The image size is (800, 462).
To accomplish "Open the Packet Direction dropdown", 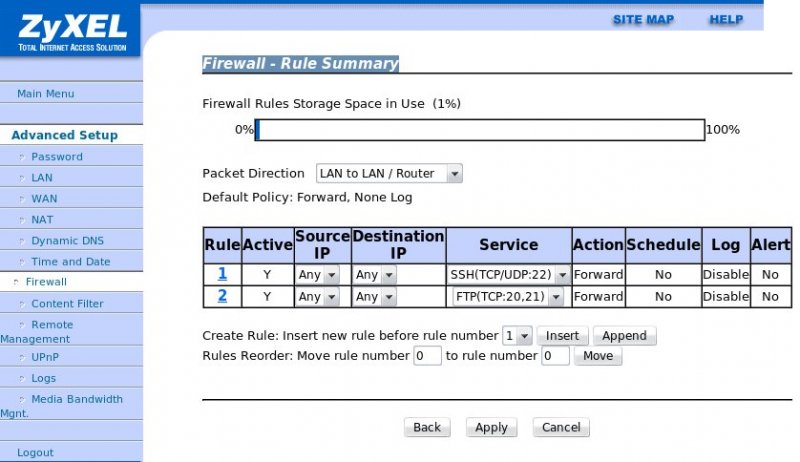I will point(389,173).
